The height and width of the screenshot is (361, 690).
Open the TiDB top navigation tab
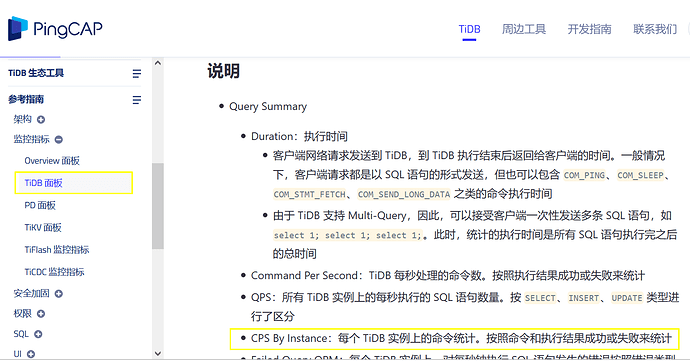(469, 29)
